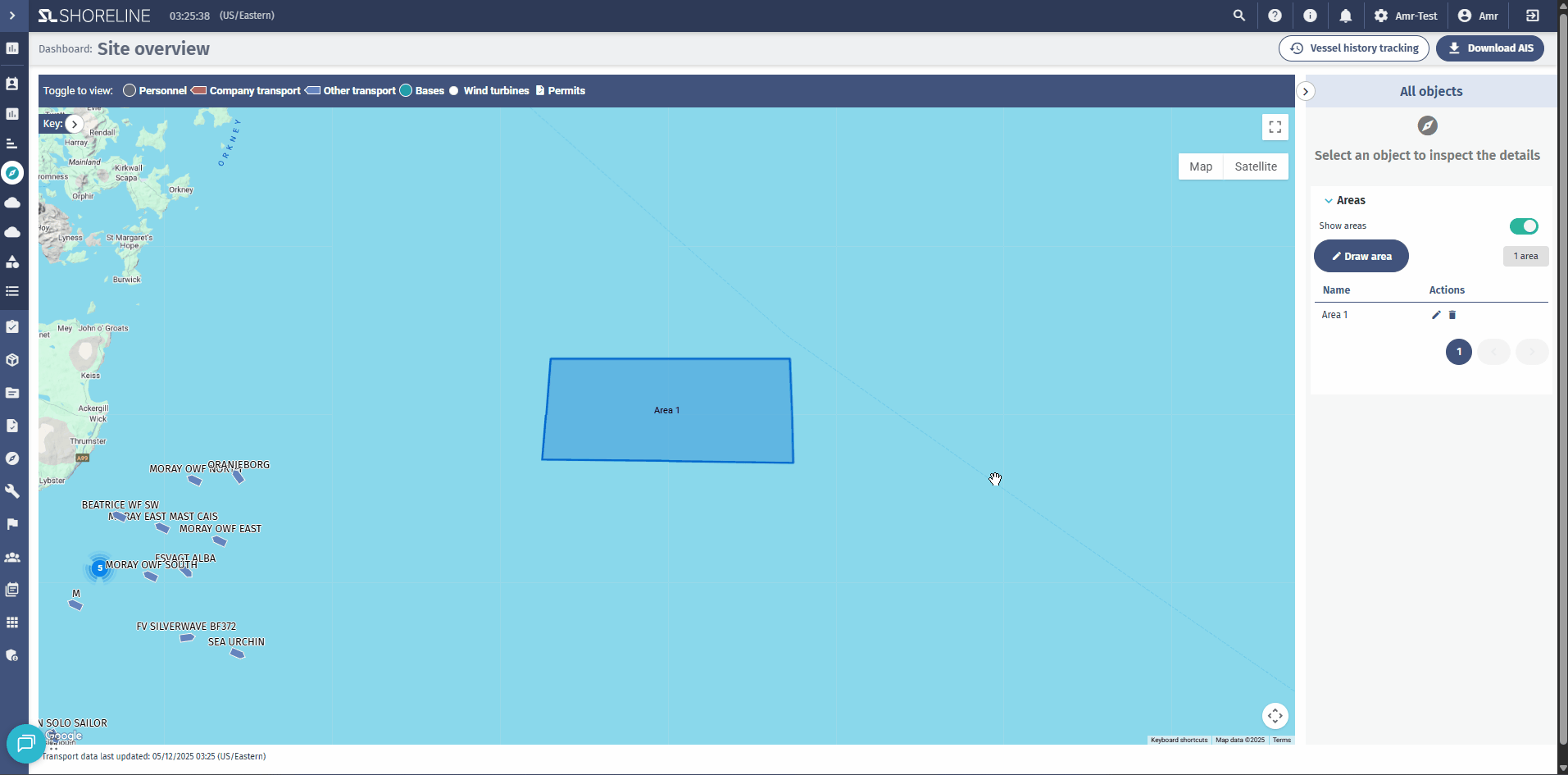This screenshot has width=1568, height=775.
Task: Select the Map view tab
Action: pos(1200,166)
